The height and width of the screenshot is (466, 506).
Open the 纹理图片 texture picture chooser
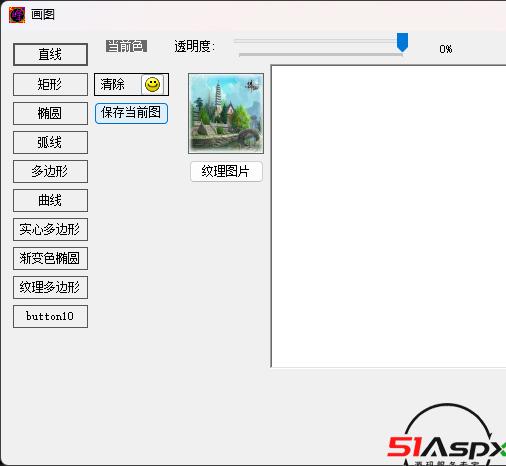[x=226, y=171]
